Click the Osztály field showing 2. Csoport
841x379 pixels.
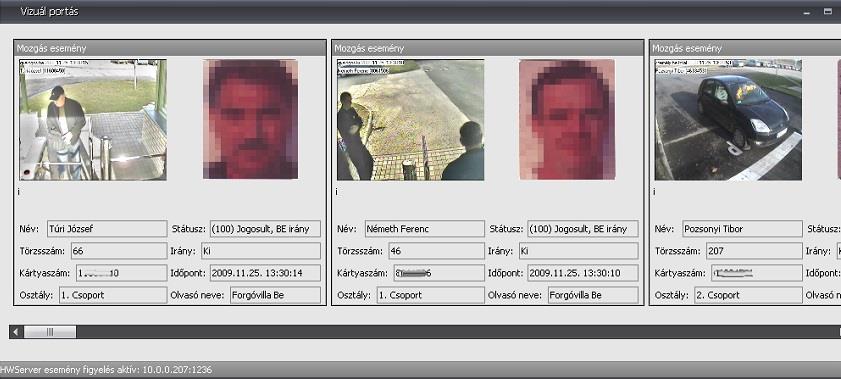[748, 295]
